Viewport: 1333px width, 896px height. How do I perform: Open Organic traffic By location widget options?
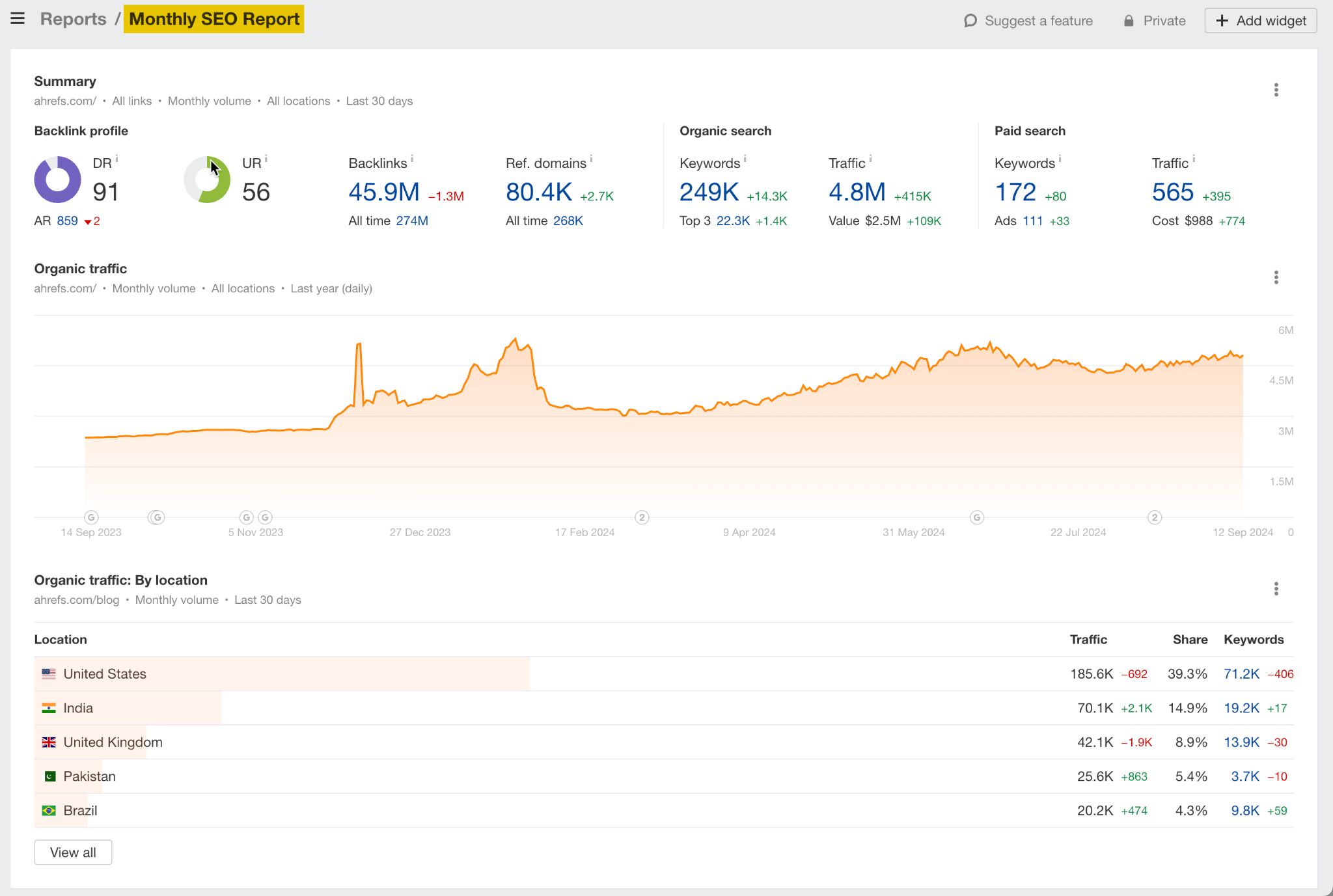click(x=1276, y=588)
